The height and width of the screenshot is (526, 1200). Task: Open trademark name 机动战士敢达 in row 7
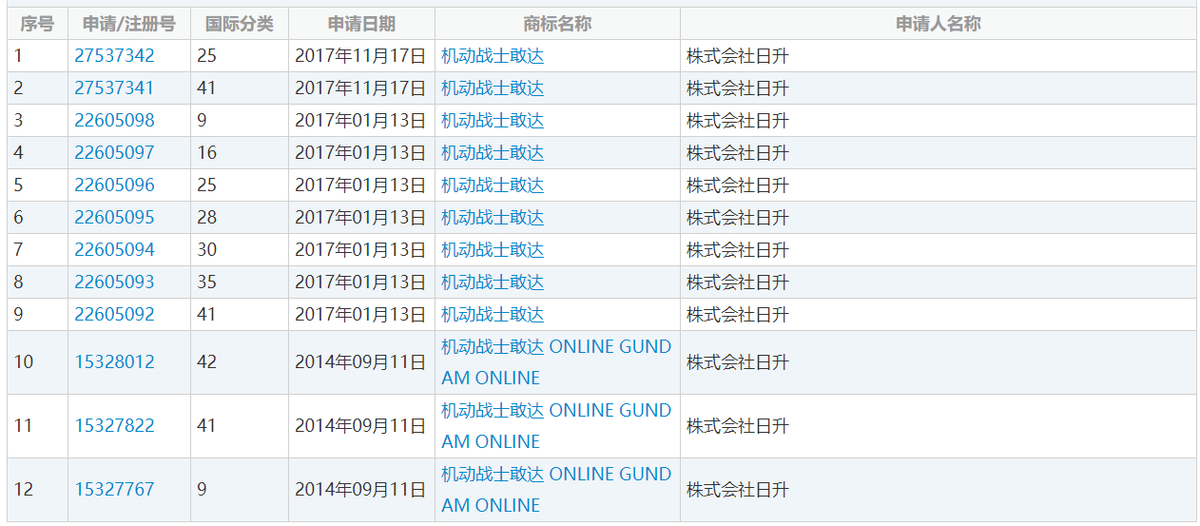click(x=493, y=250)
